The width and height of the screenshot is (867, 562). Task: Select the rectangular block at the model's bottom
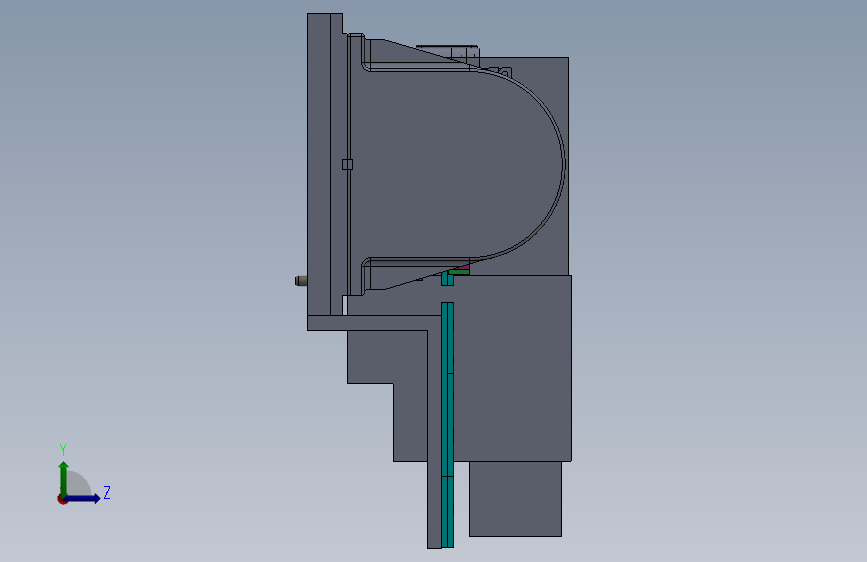coord(515,499)
